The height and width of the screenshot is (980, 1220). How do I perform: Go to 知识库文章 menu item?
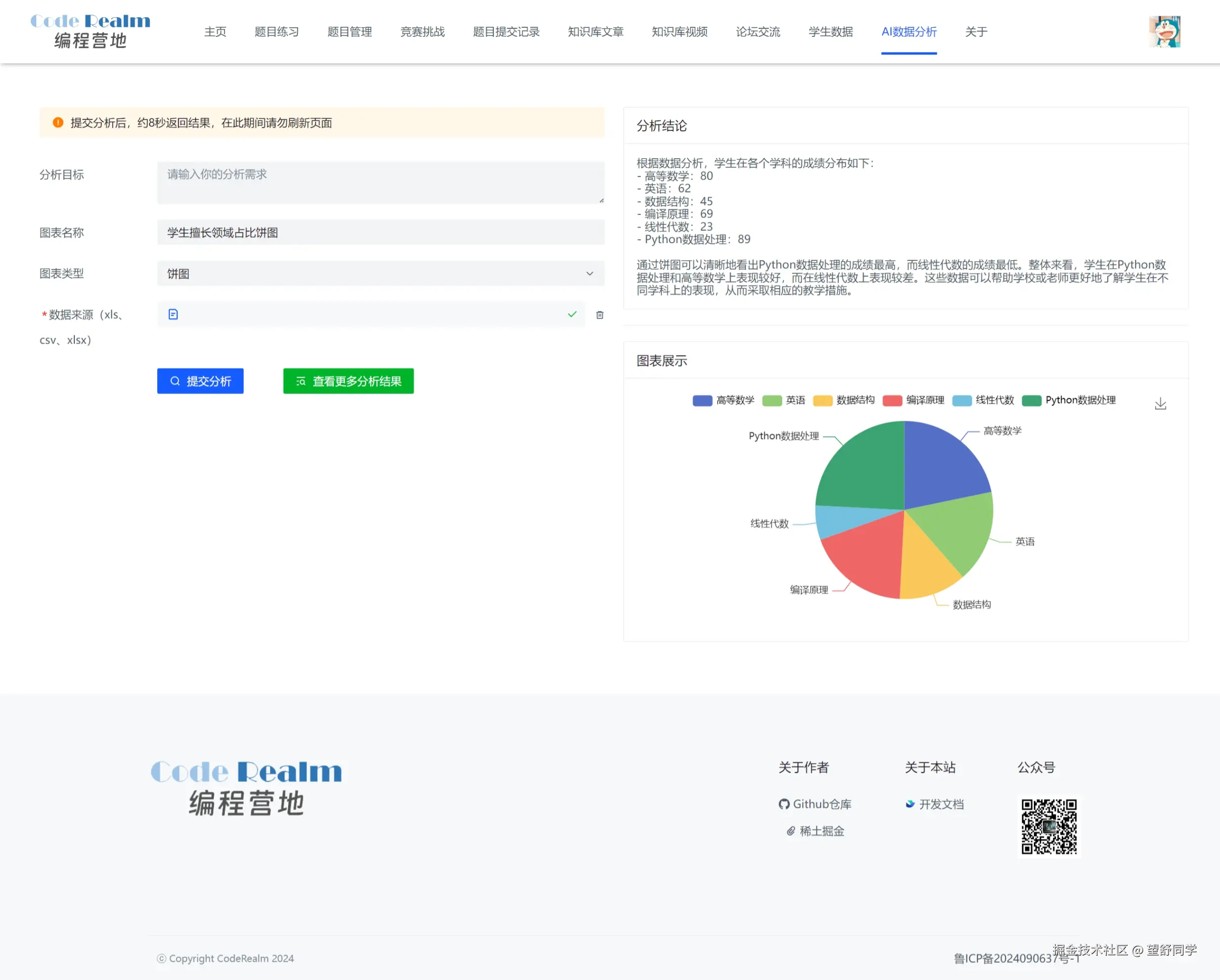(595, 32)
